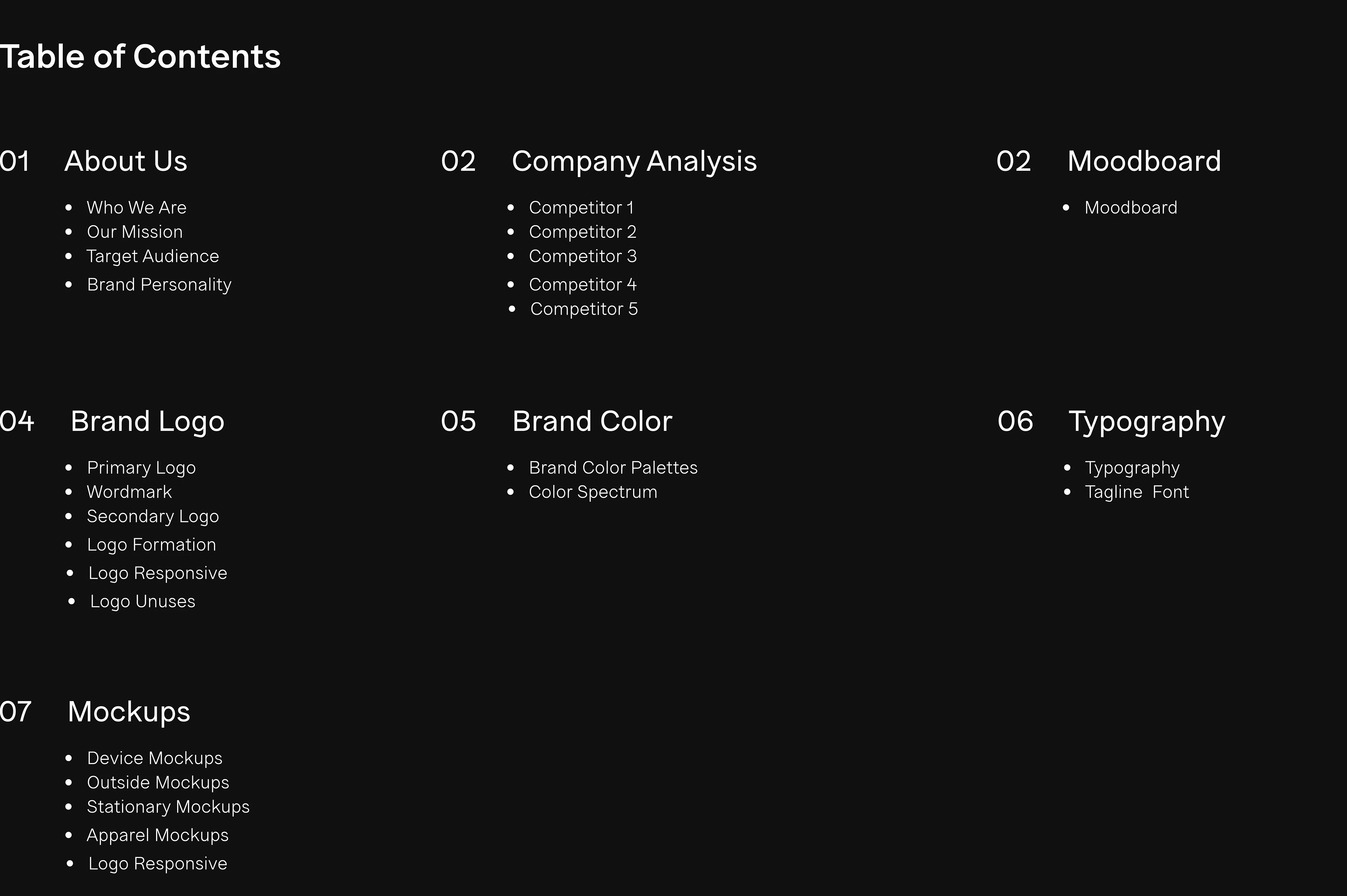Go to Competitor 5 entry

(584, 309)
